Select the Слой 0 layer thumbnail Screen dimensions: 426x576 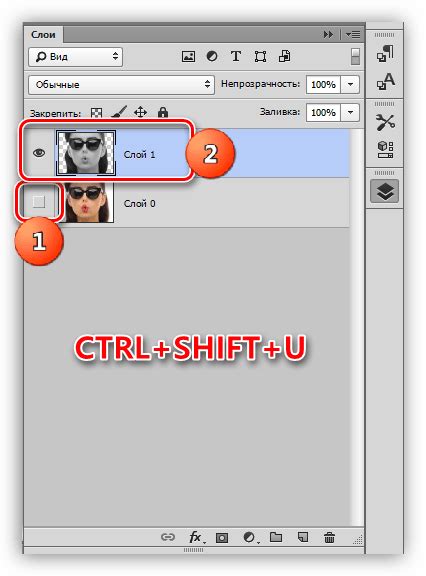point(86,202)
